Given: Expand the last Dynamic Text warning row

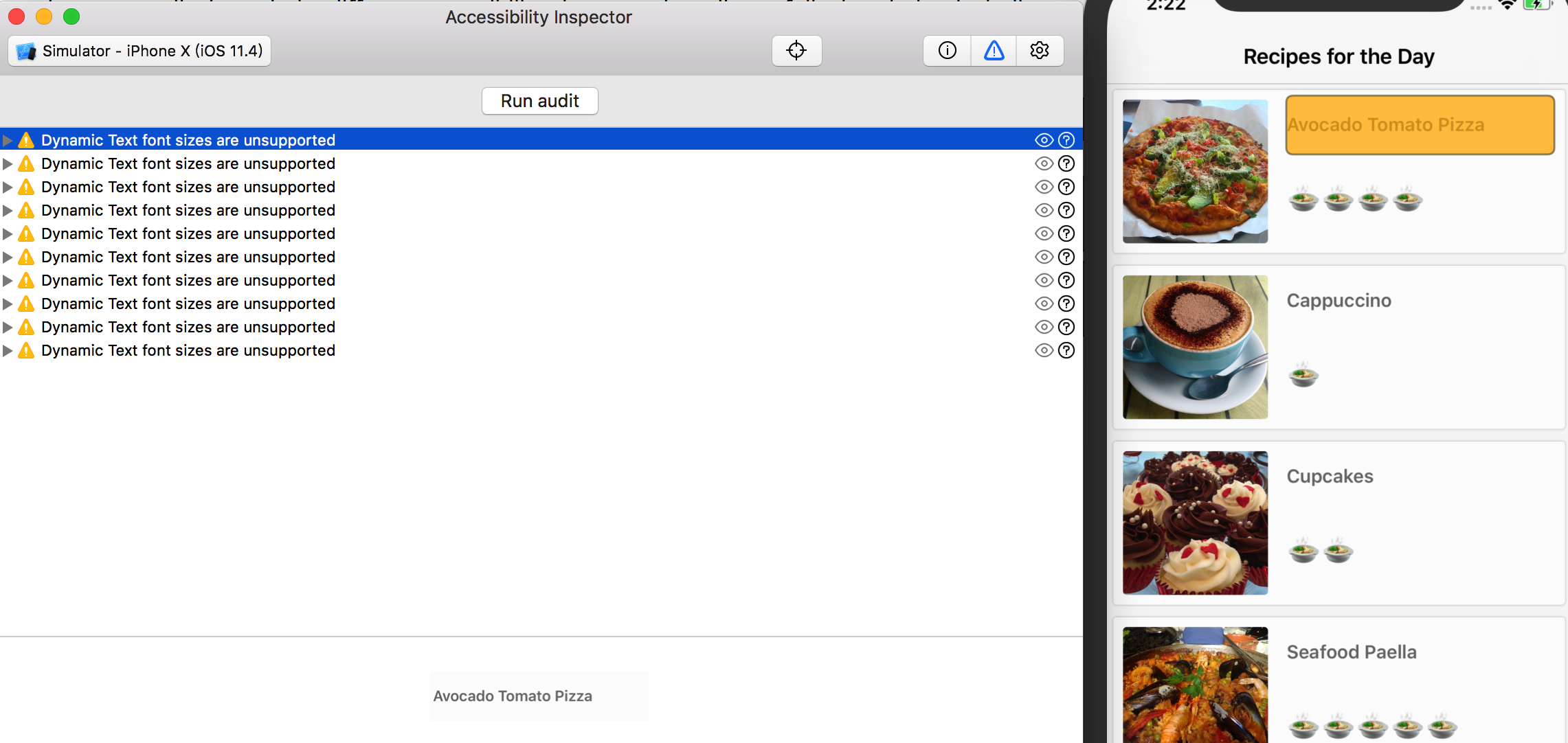Looking at the screenshot, I should [x=8, y=350].
